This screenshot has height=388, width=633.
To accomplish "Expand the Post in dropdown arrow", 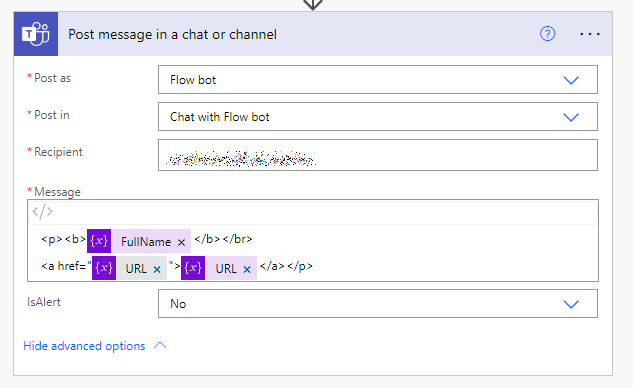I will [571, 117].
